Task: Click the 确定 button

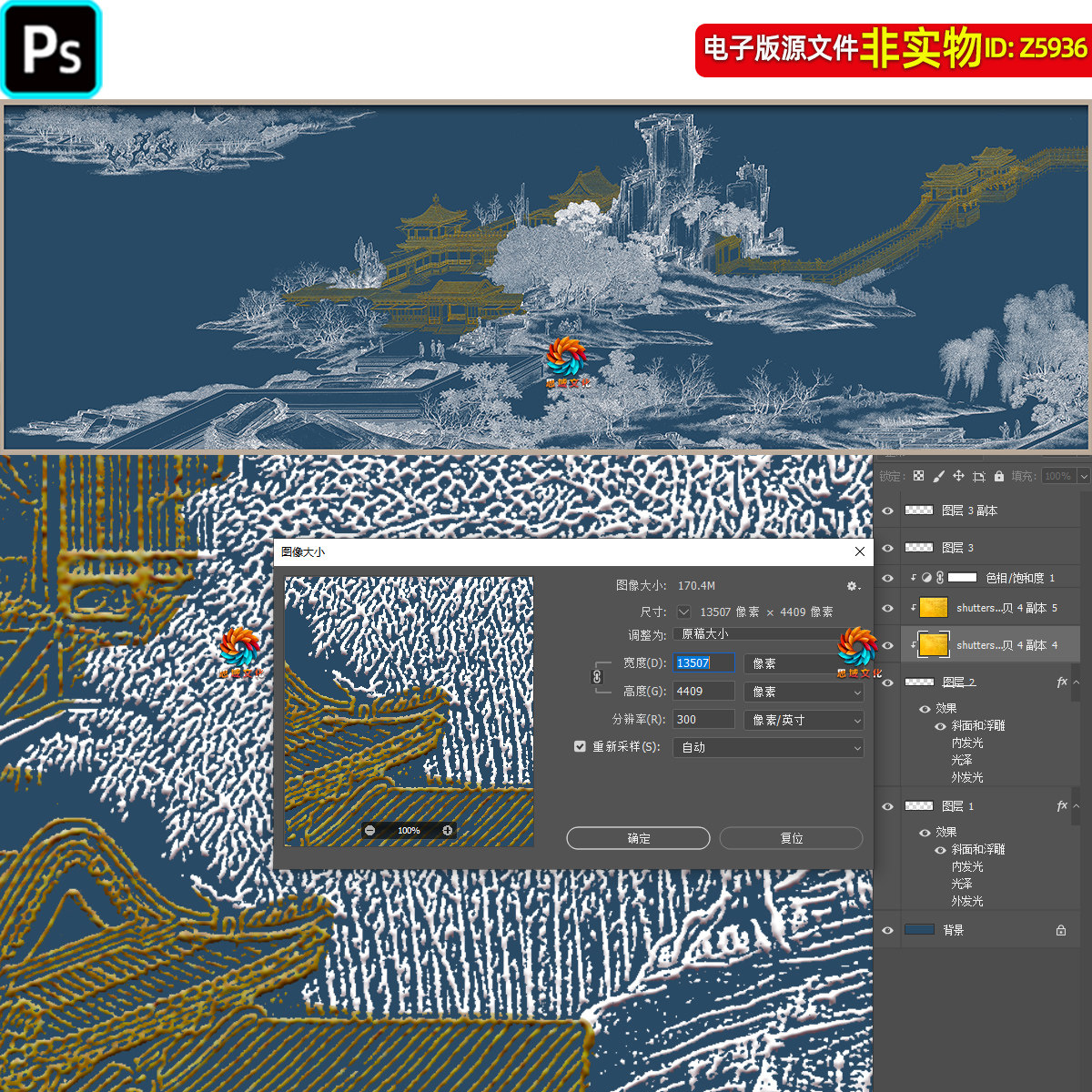Action: (638, 838)
